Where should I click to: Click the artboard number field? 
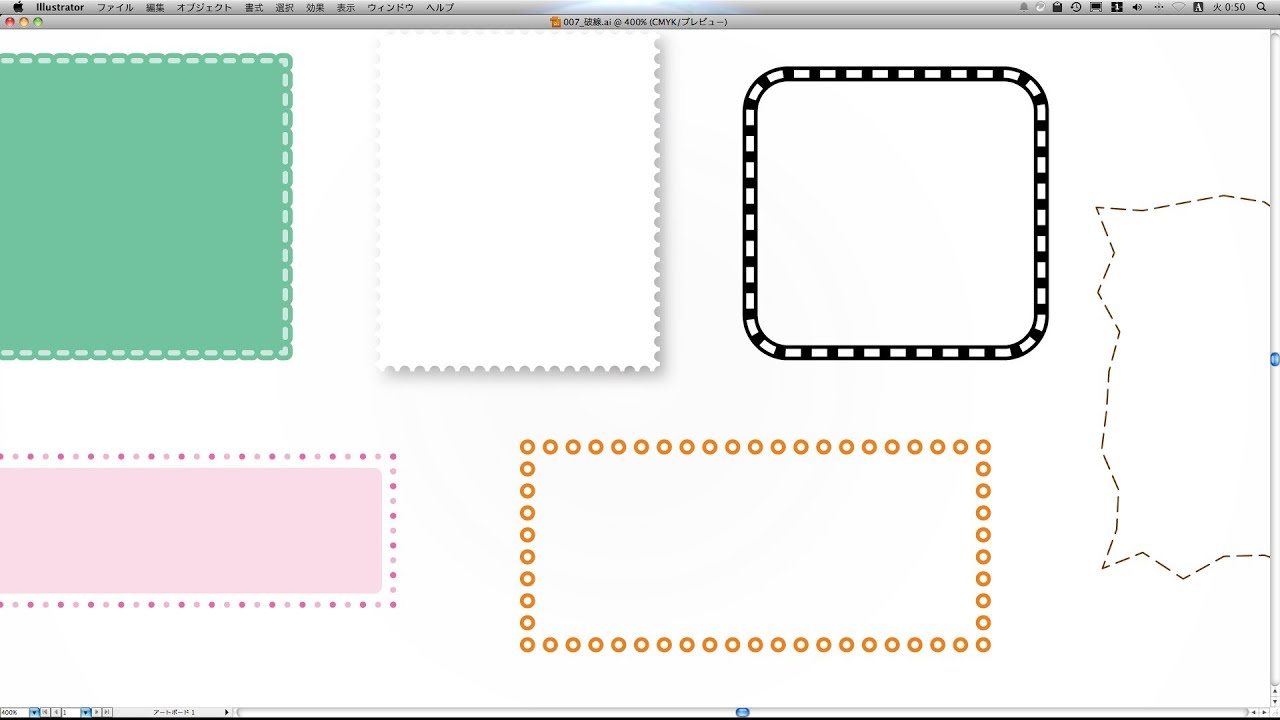[x=71, y=712]
